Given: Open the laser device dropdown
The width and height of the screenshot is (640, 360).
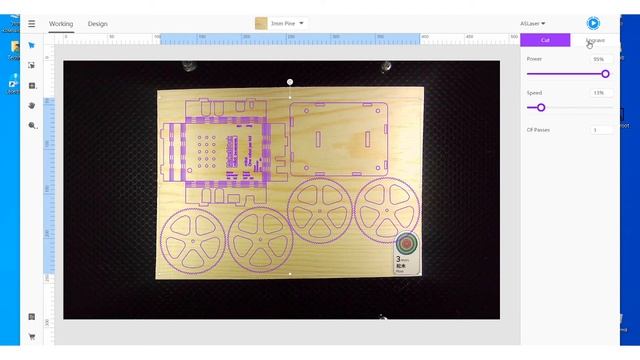Looking at the screenshot, I should pos(532,24).
